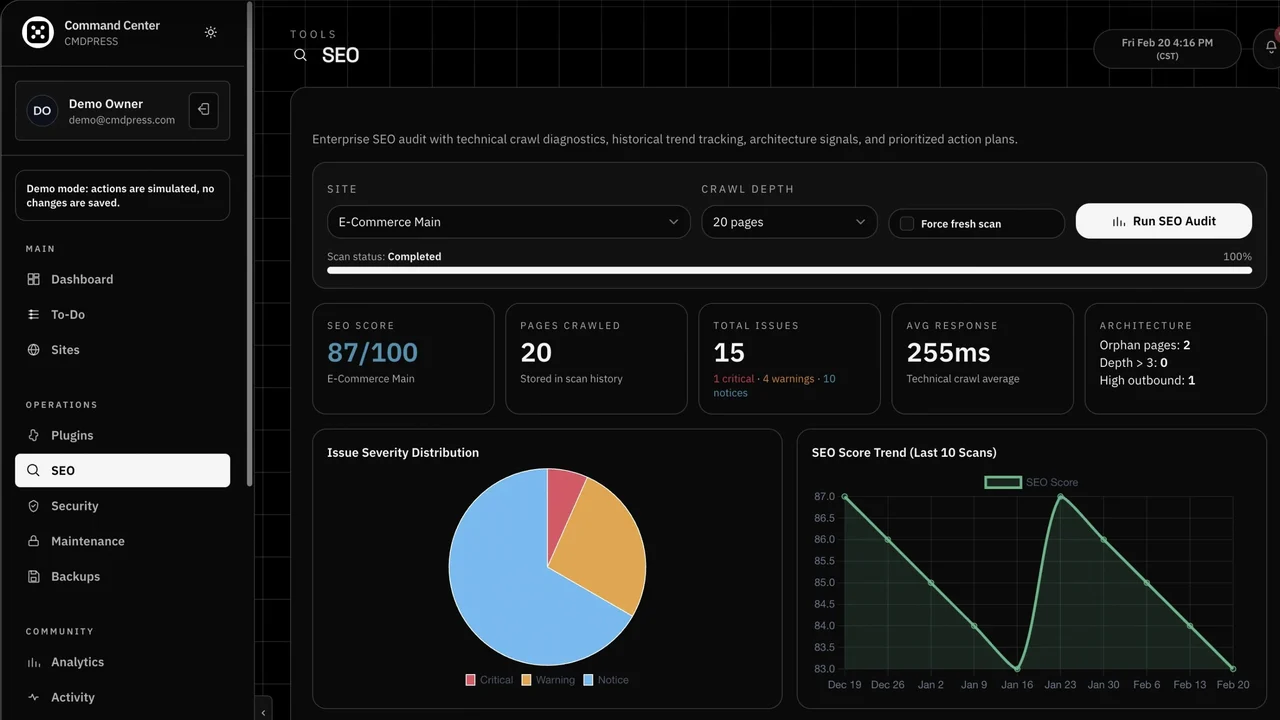The height and width of the screenshot is (720, 1280).
Task: Click the Activity pulse icon
Action: point(33,697)
